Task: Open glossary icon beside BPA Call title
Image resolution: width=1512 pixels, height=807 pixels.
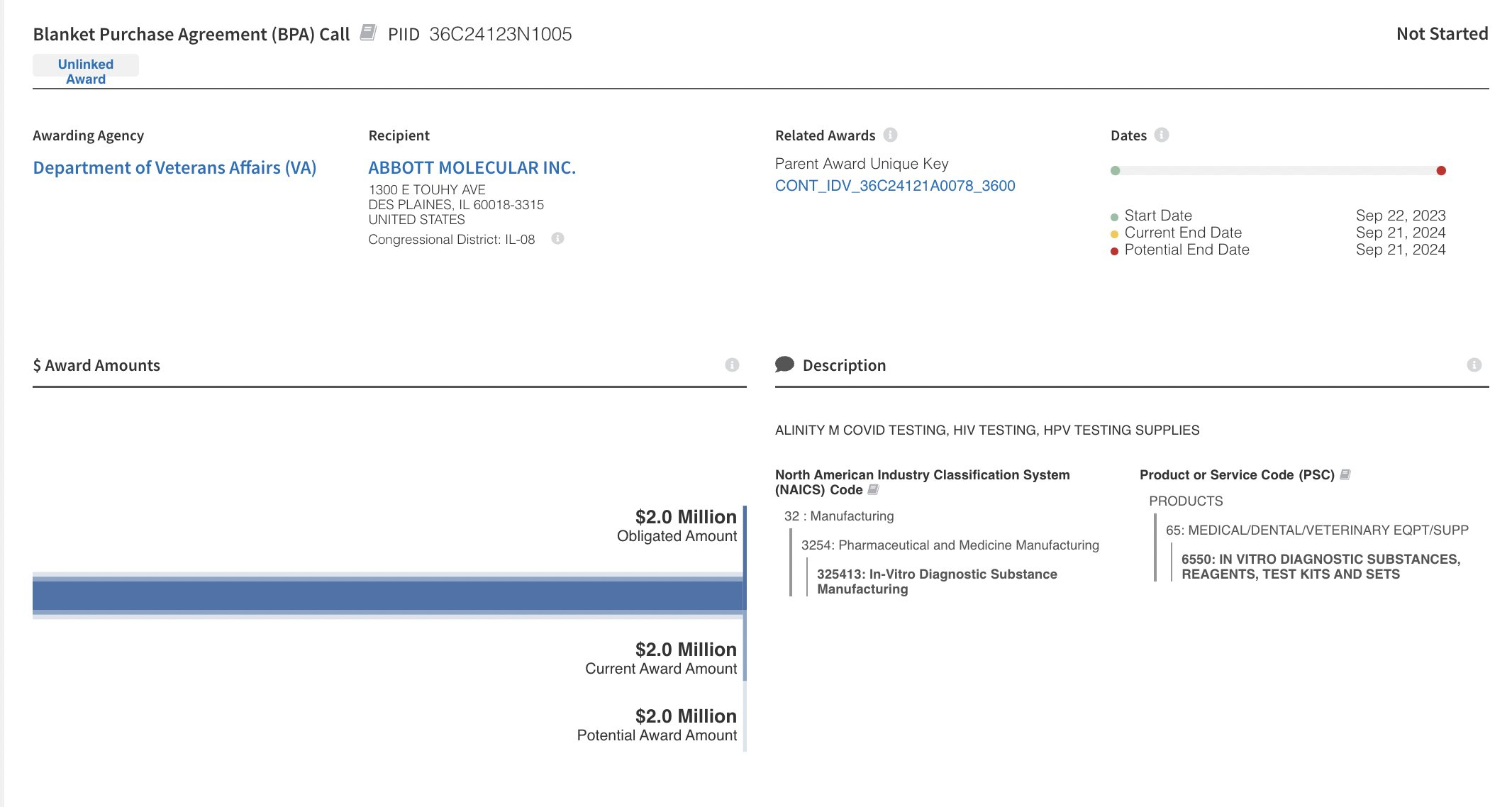Action: pyautogui.click(x=367, y=33)
